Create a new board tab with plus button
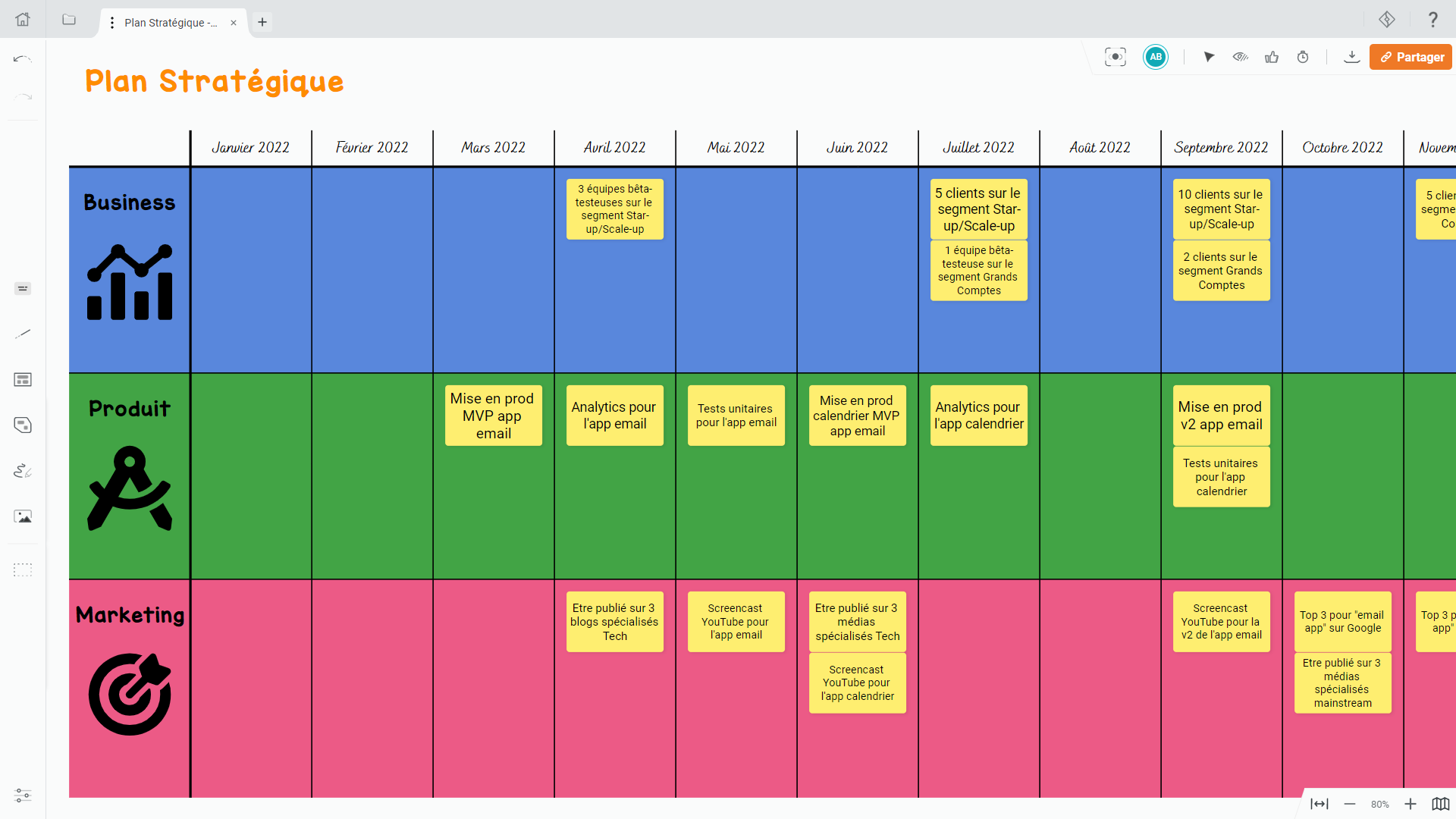 [262, 22]
